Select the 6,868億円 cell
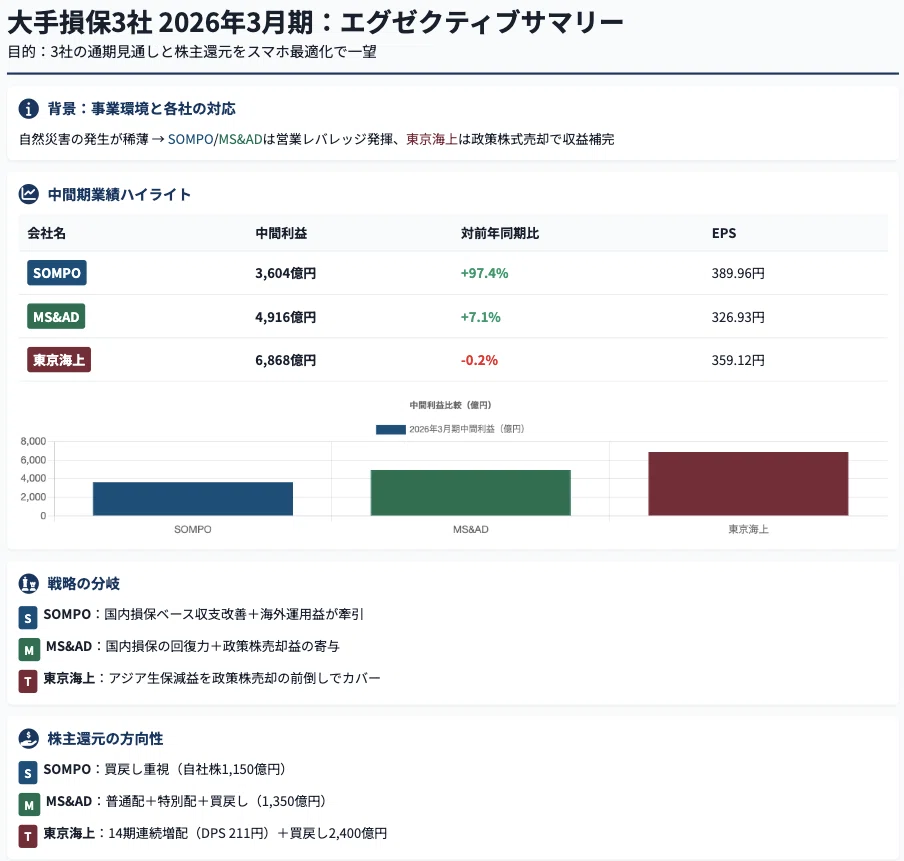 click(x=285, y=360)
